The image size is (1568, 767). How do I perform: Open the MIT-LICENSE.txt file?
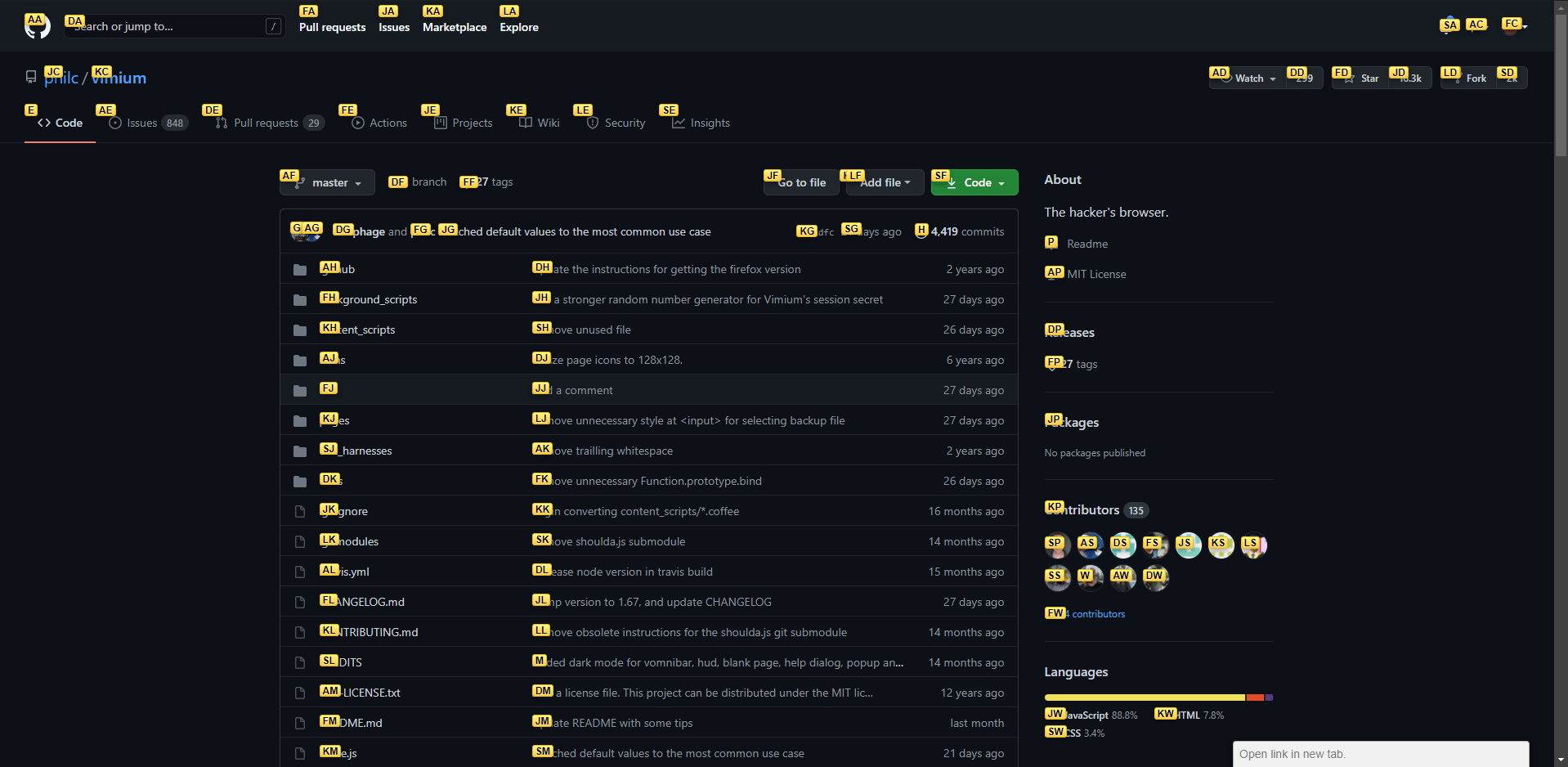click(360, 693)
